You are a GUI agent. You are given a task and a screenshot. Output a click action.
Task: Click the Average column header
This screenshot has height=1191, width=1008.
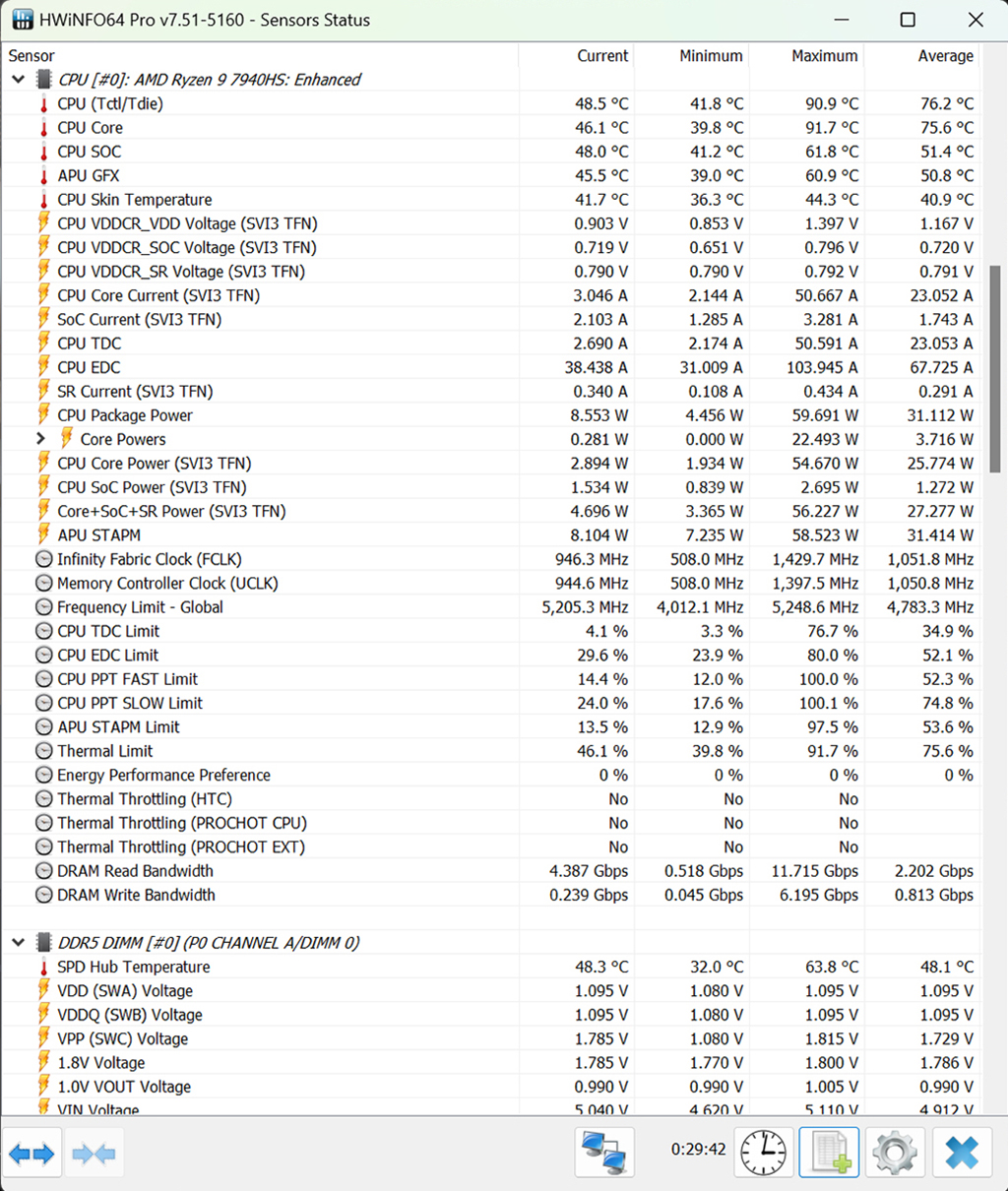click(x=921, y=56)
